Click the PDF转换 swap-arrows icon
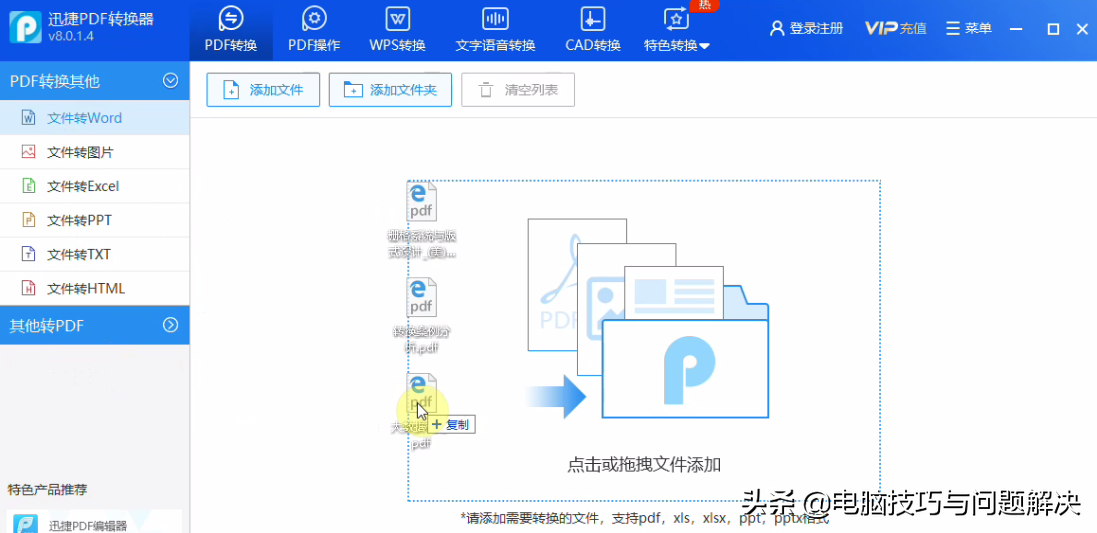Screen dimensions: 1097x533 [x=231, y=17]
